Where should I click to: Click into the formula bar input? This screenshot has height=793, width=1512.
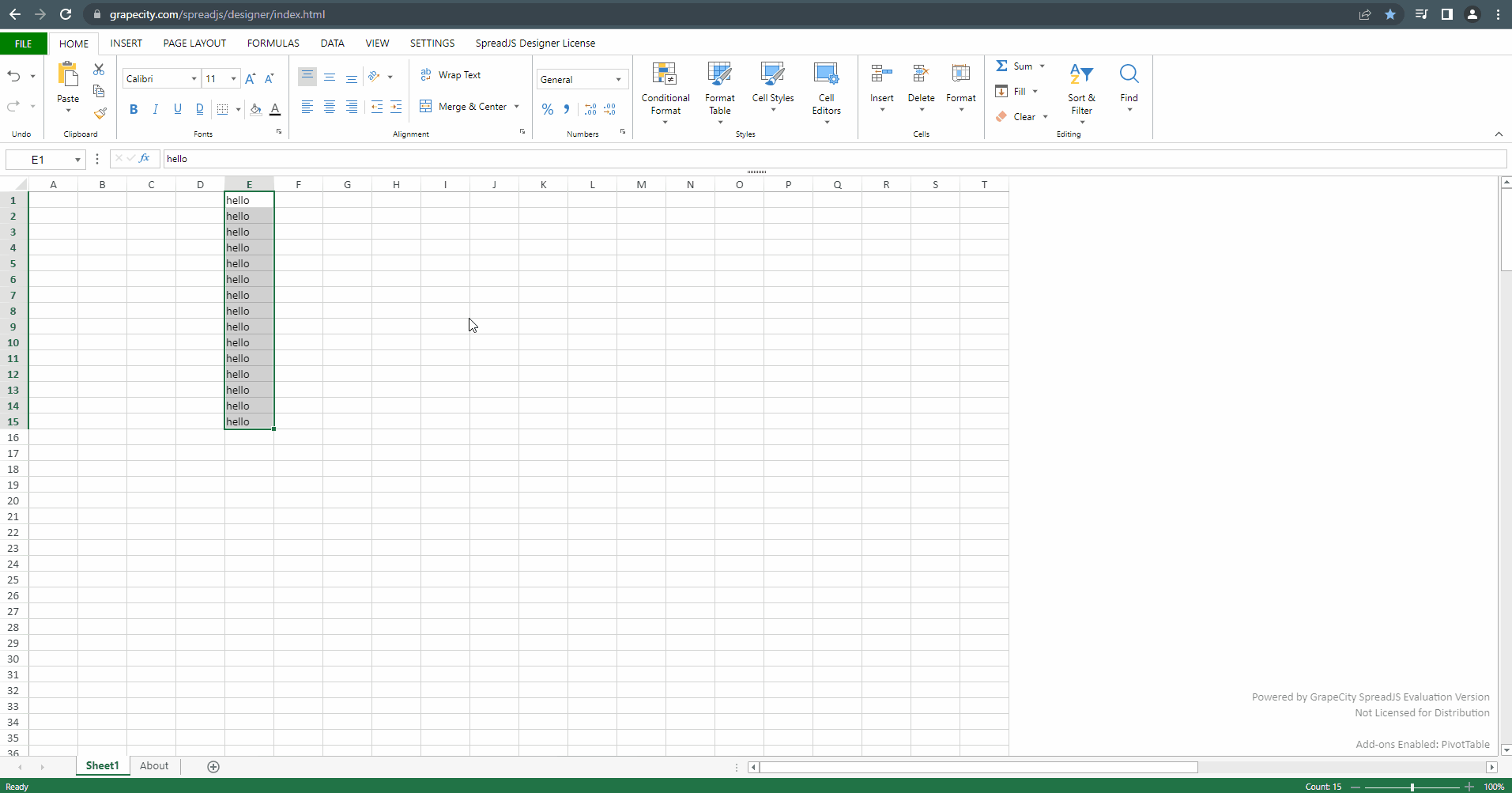tap(830, 159)
